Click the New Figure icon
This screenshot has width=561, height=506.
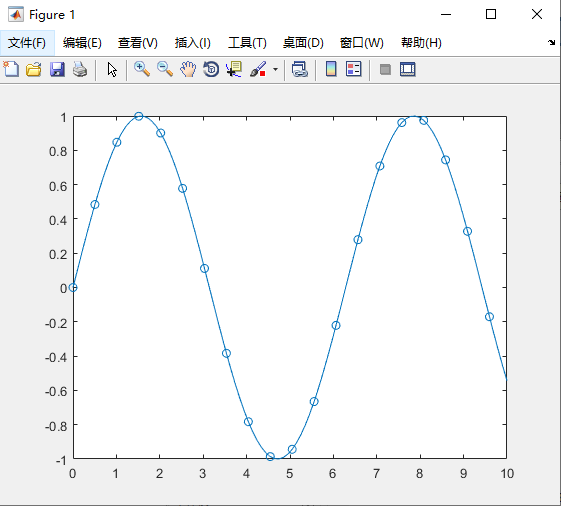pyautogui.click(x=11, y=69)
